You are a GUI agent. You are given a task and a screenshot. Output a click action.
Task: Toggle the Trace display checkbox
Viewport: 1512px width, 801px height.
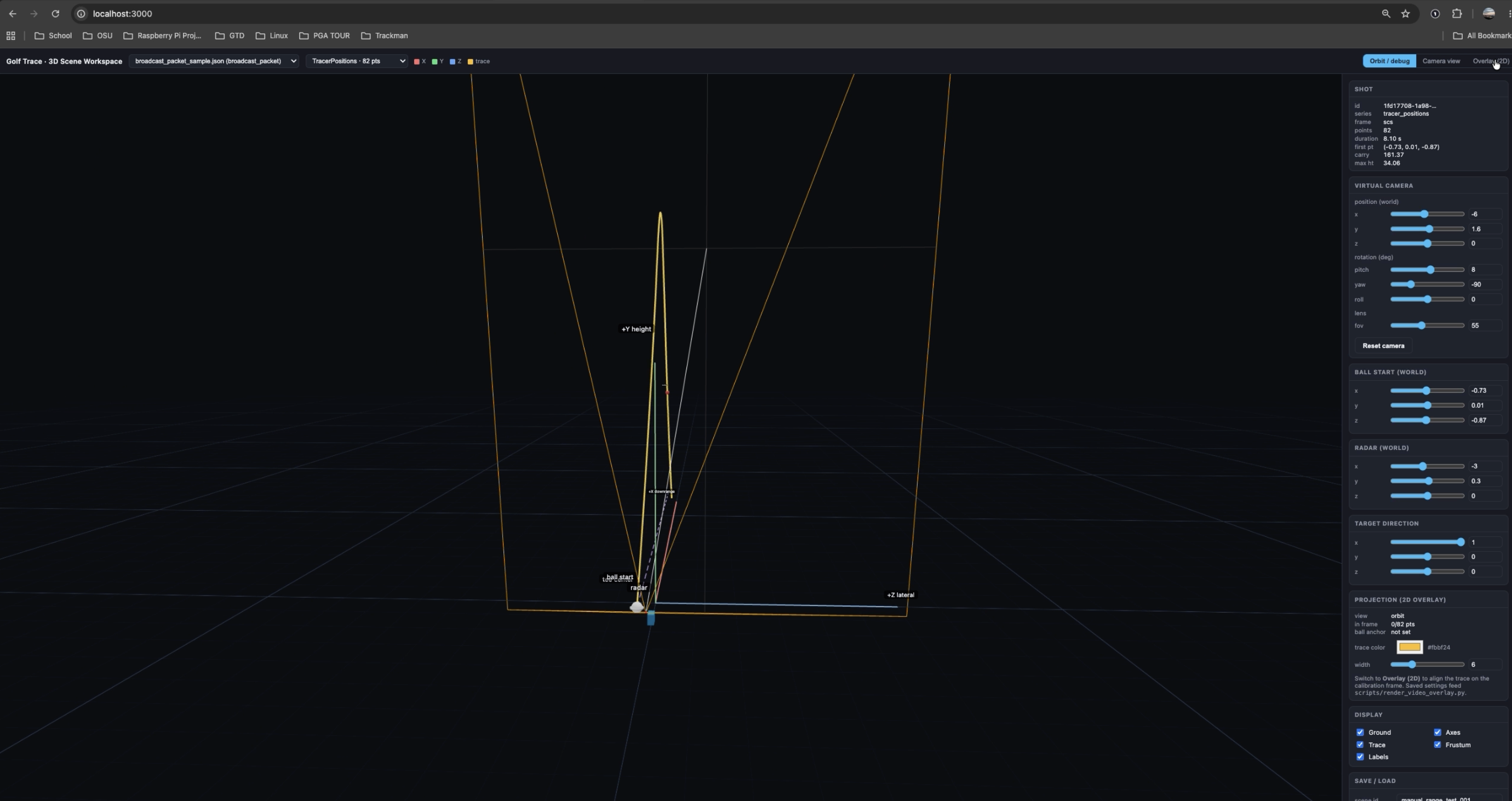[1360, 745]
